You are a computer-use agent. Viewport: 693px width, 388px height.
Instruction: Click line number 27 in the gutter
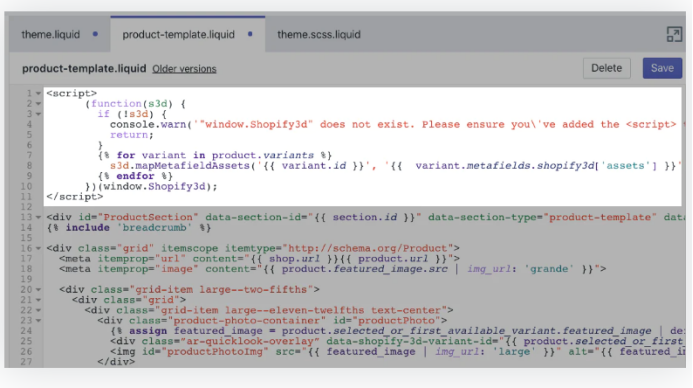[26, 362]
